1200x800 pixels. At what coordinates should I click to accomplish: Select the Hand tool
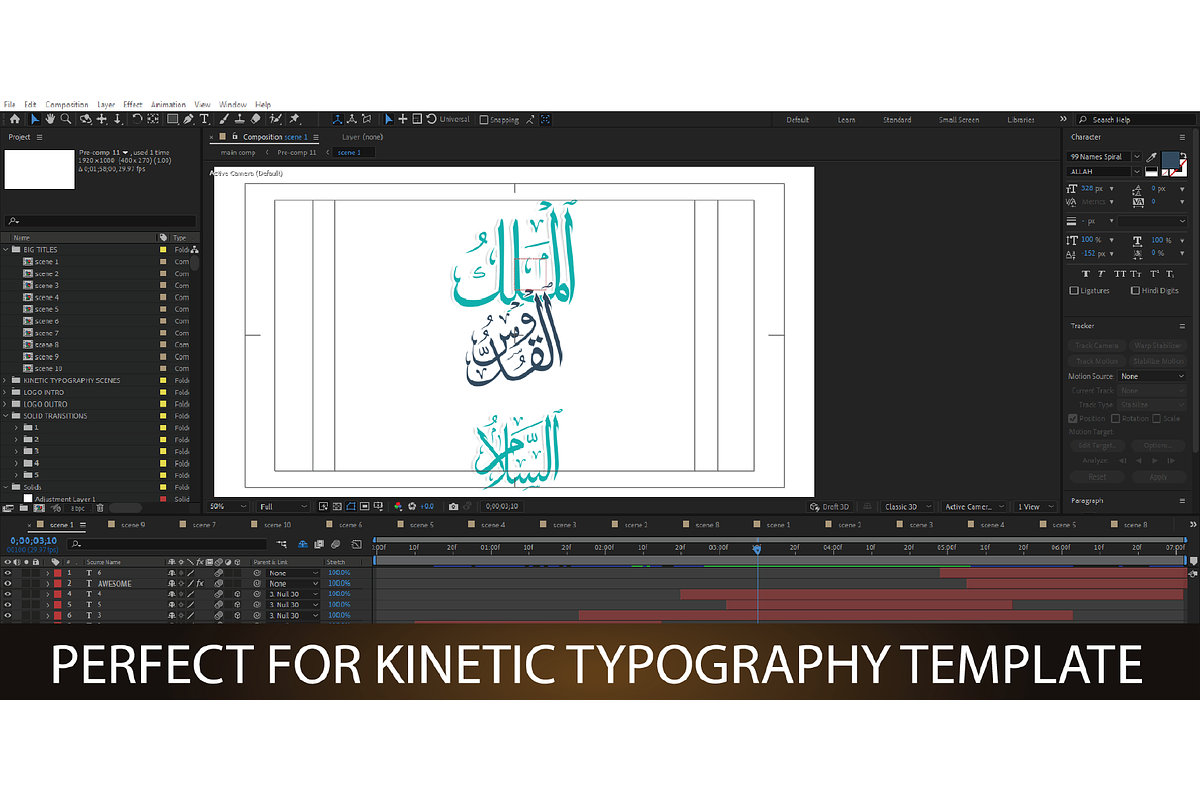tap(50, 119)
